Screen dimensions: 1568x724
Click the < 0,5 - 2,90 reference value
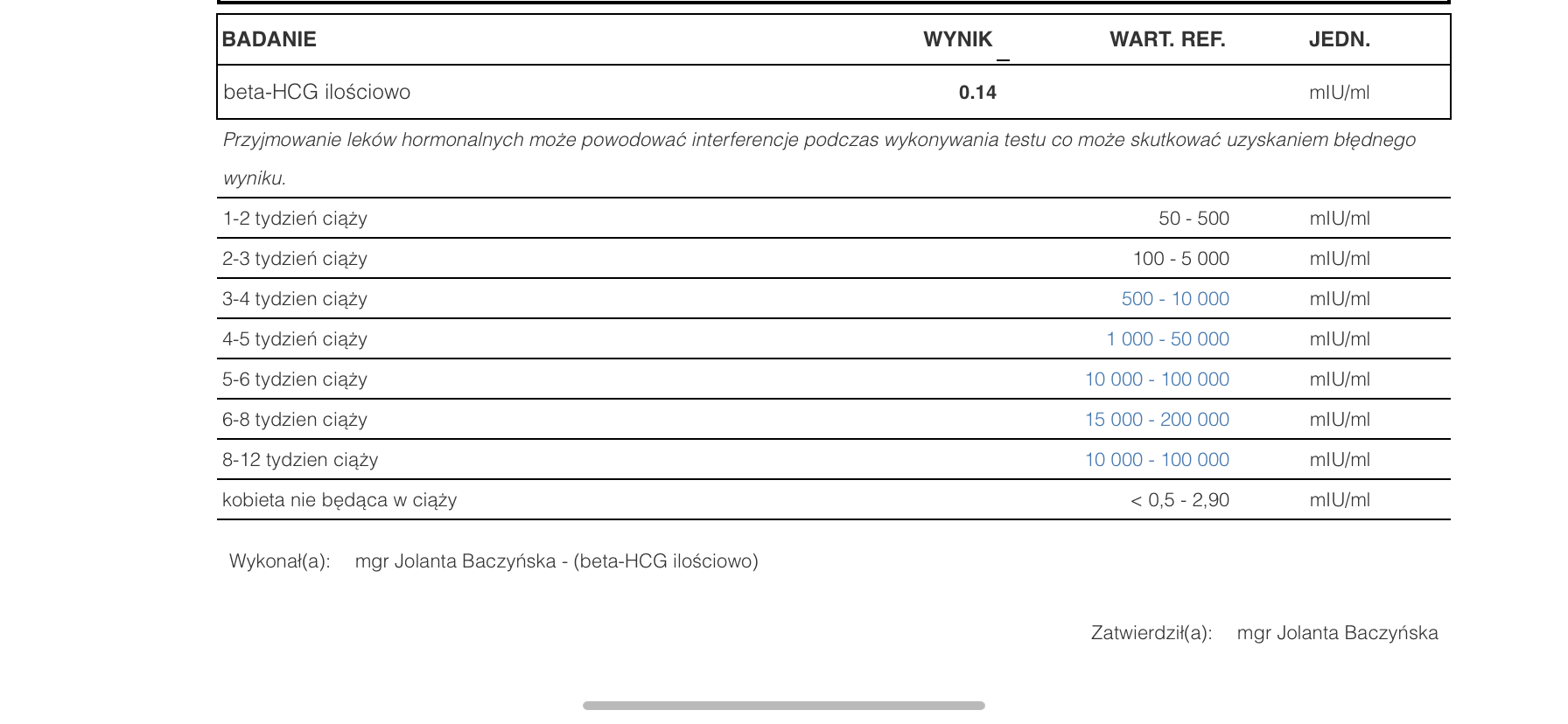1179,500
